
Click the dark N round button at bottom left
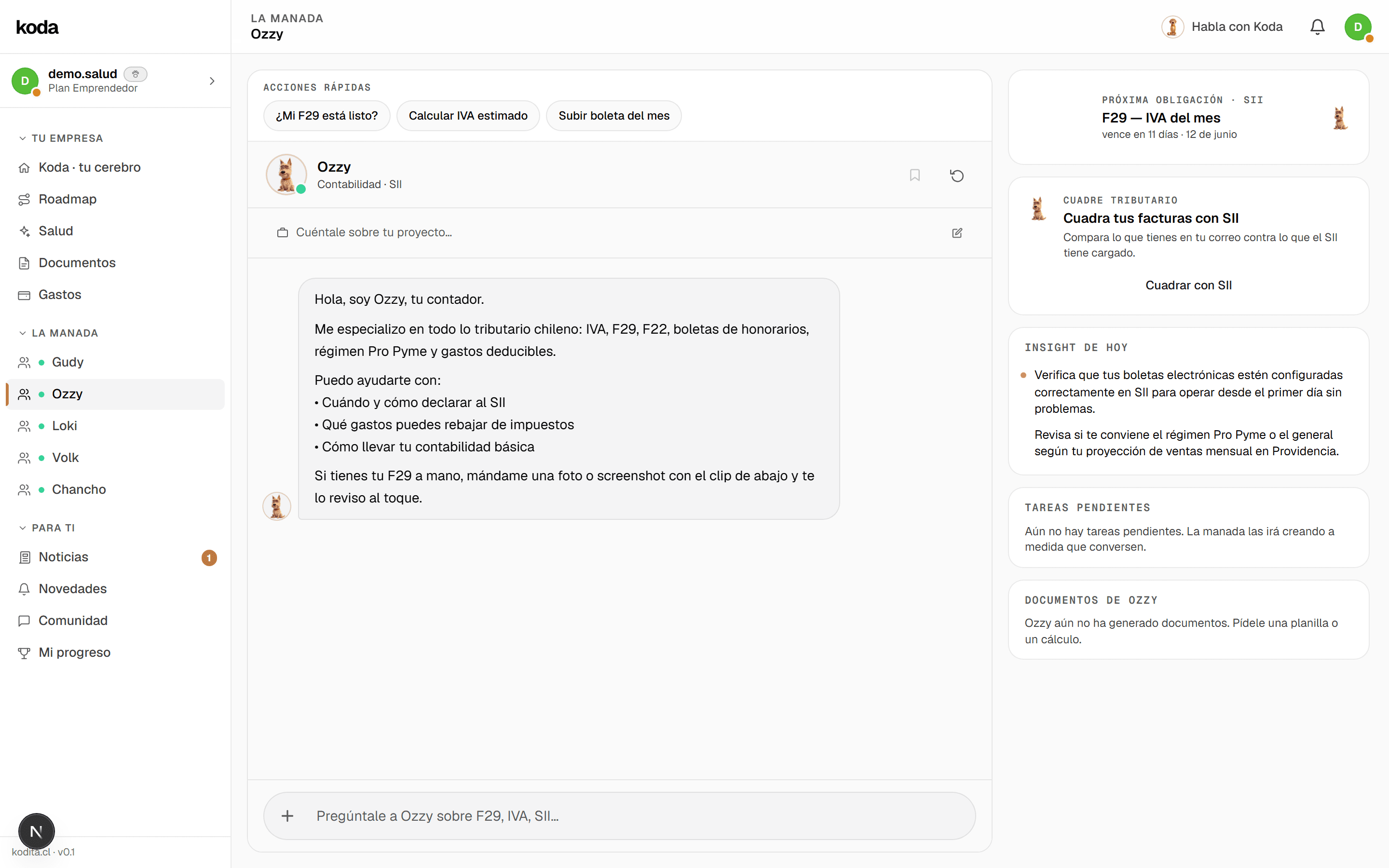(x=36, y=831)
